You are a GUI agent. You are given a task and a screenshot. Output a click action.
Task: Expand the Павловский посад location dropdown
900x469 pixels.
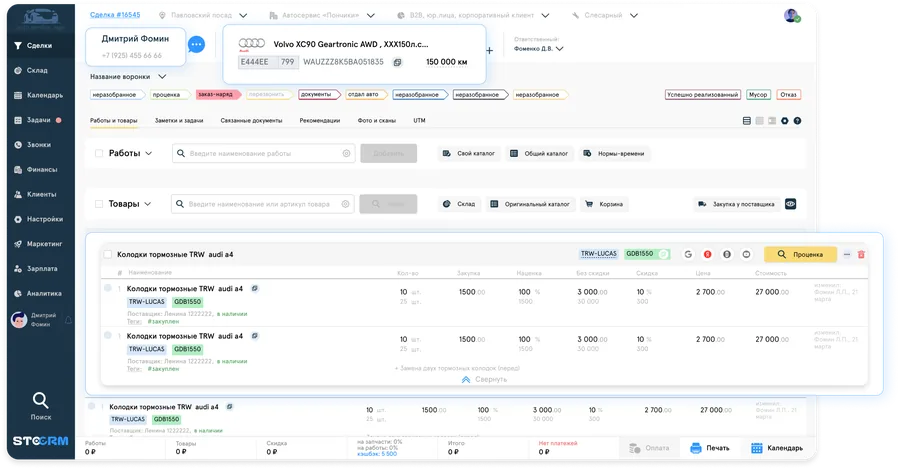(243, 15)
